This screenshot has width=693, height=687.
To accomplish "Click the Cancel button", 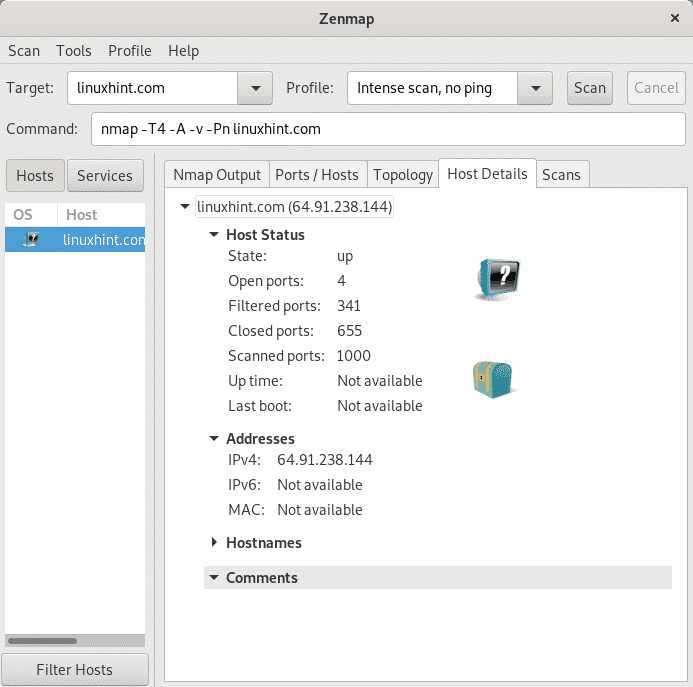I will coord(656,88).
